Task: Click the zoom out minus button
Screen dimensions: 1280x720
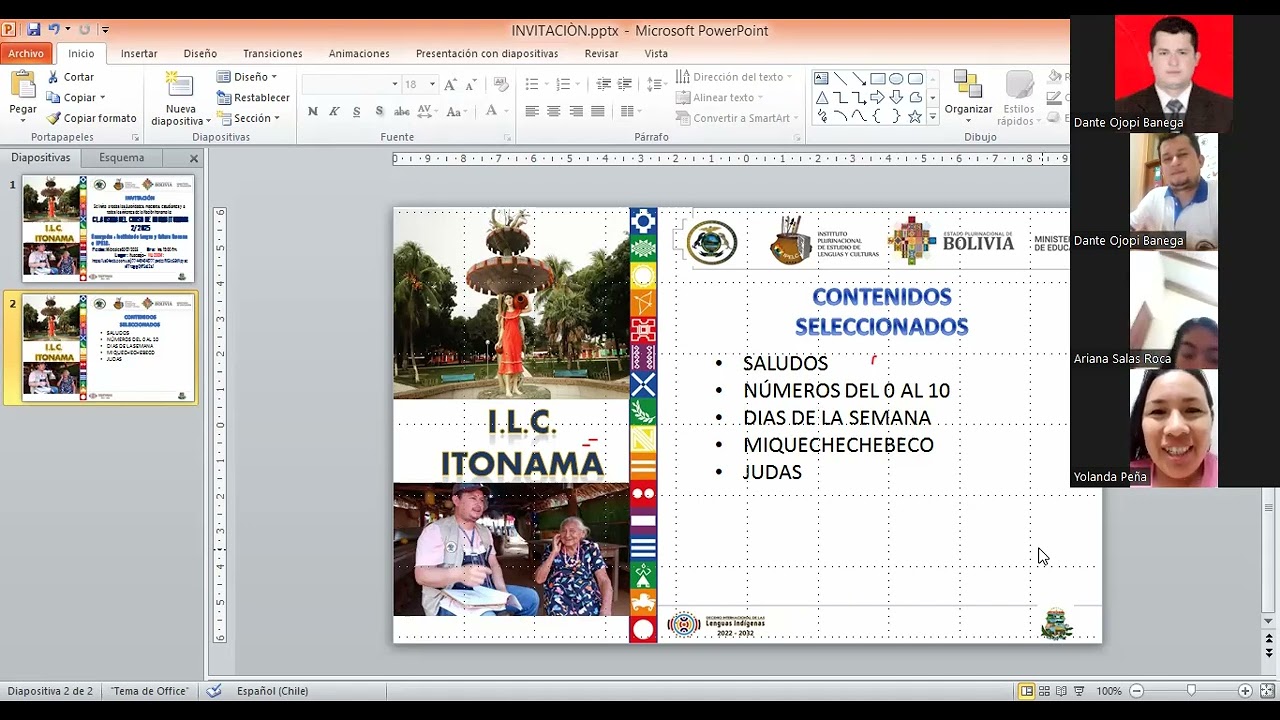Action: (x=1136, y=691)
